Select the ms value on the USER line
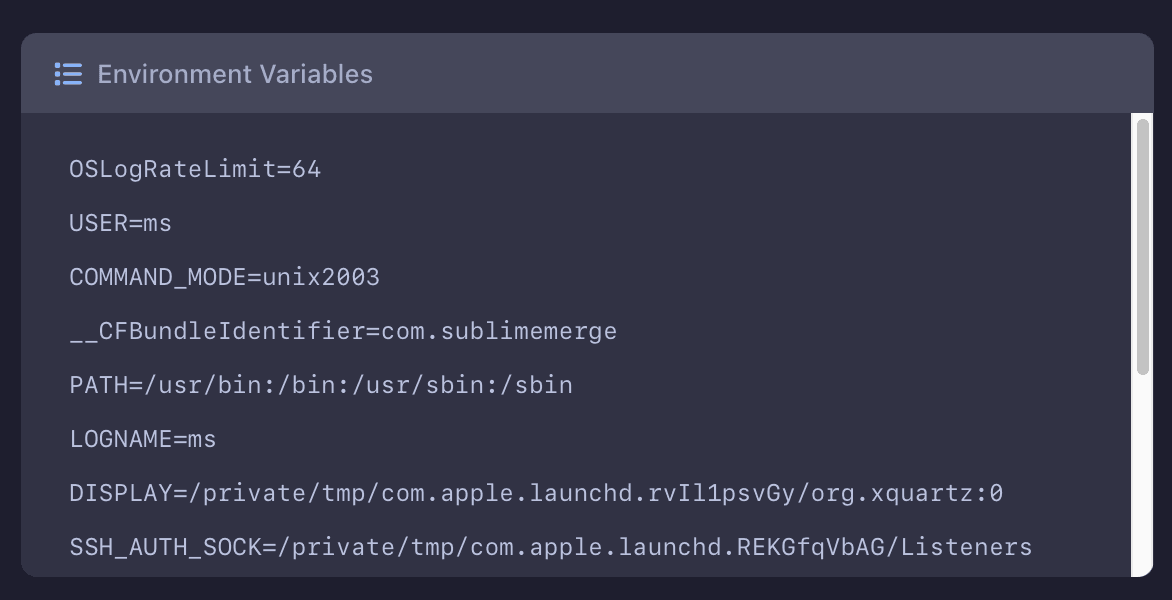The width and height of the screenshot is (1172, 600). [x=158, y=224]
